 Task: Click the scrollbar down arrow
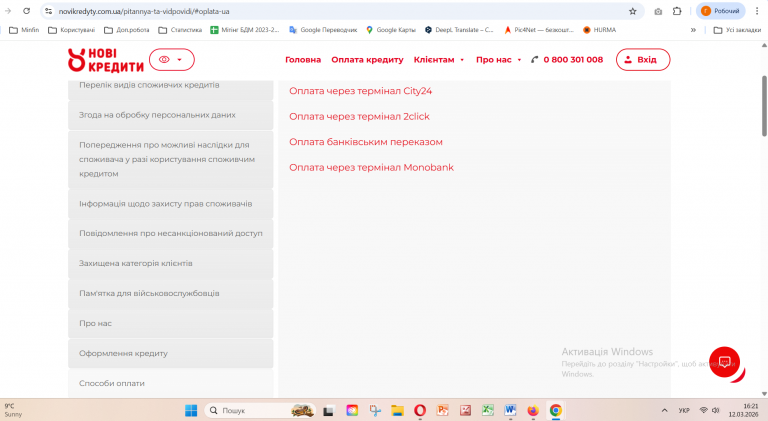[x=764, y=394]
